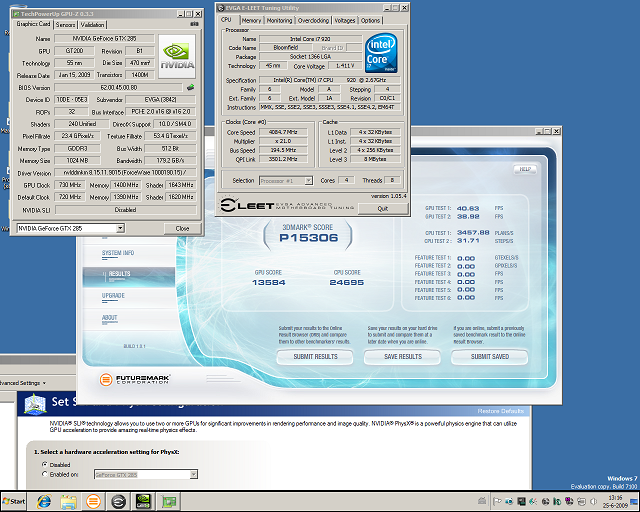Click the NVIDIA SLI Disabled field
The width and height of the screenshot is (640, 512).
[125, 209]
